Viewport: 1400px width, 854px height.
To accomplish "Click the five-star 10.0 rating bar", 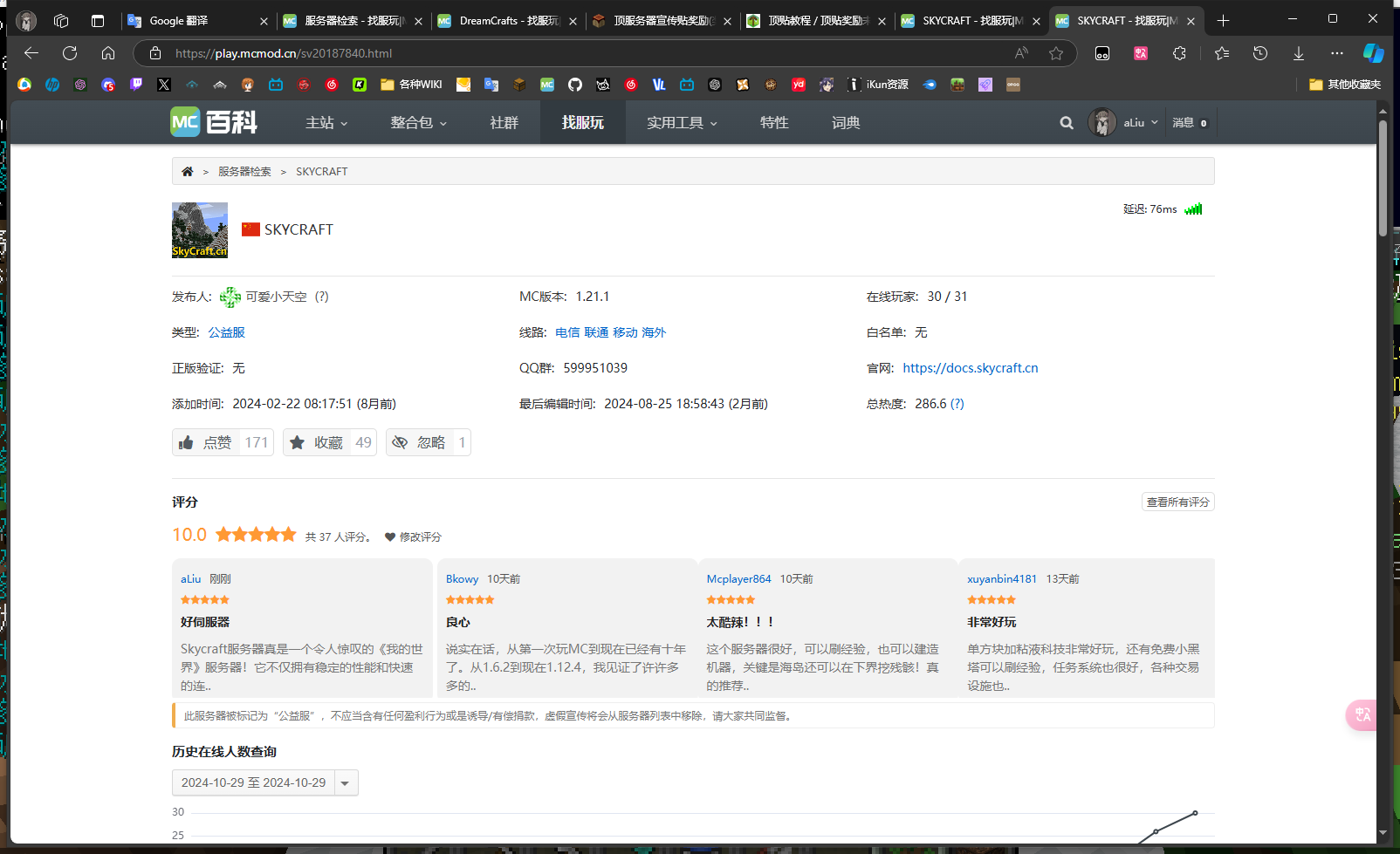I will click(x=256, y=535).
